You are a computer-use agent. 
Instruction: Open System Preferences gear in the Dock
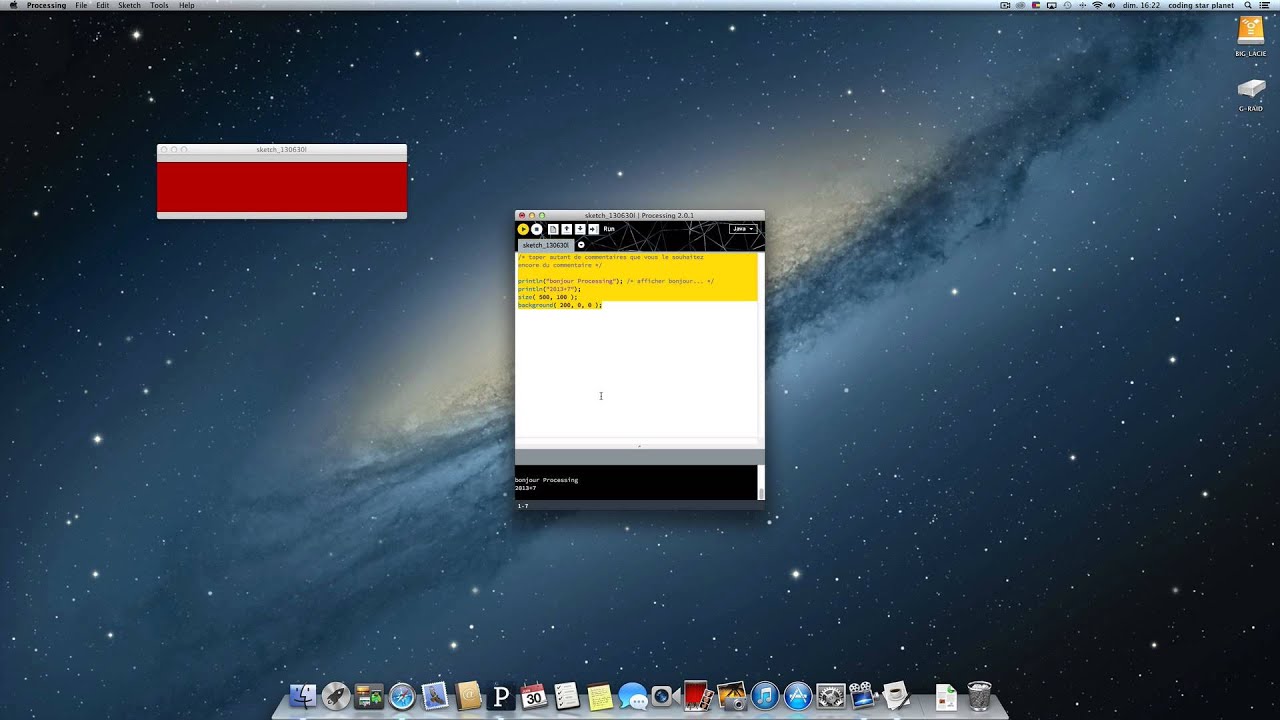[x=831, y=696]
